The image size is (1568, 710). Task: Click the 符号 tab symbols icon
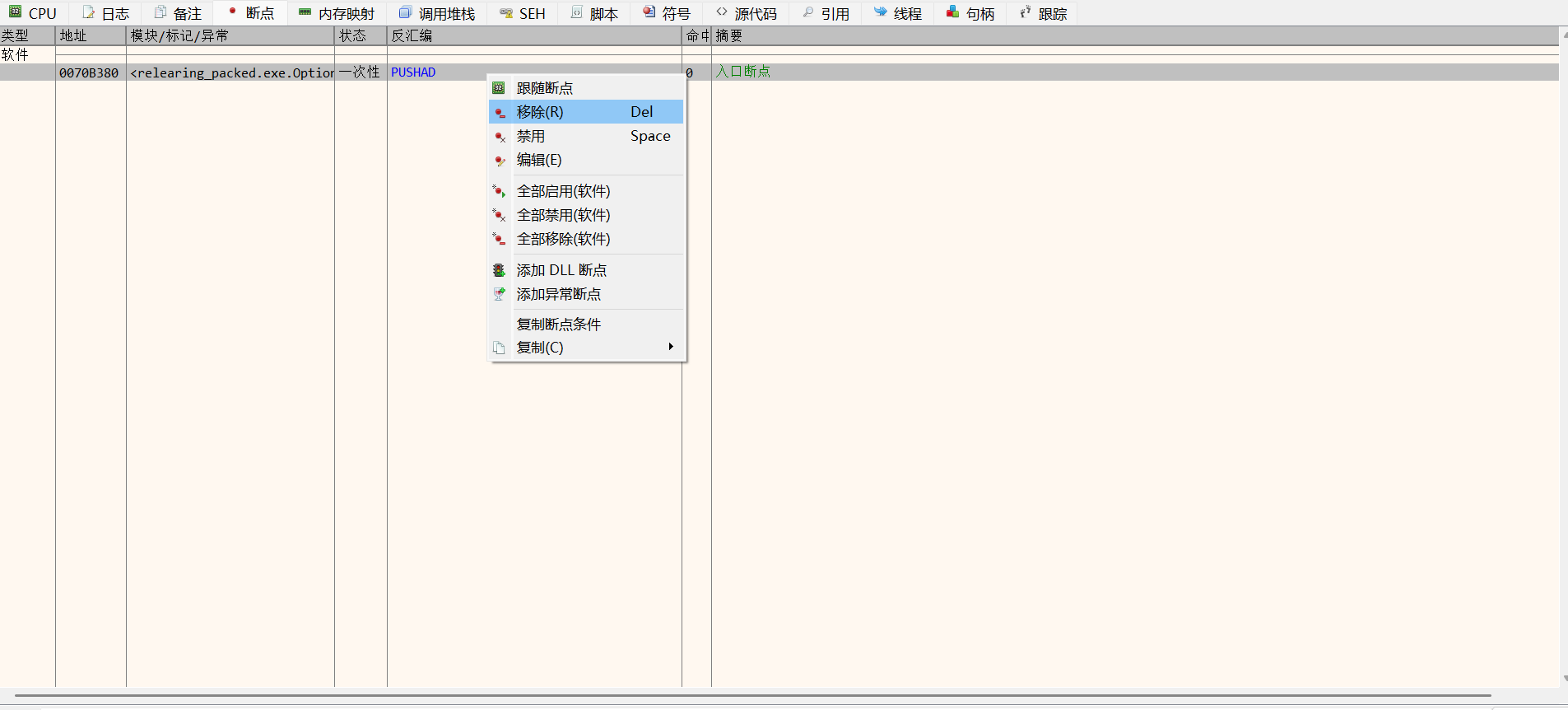[x=649, y=12]
